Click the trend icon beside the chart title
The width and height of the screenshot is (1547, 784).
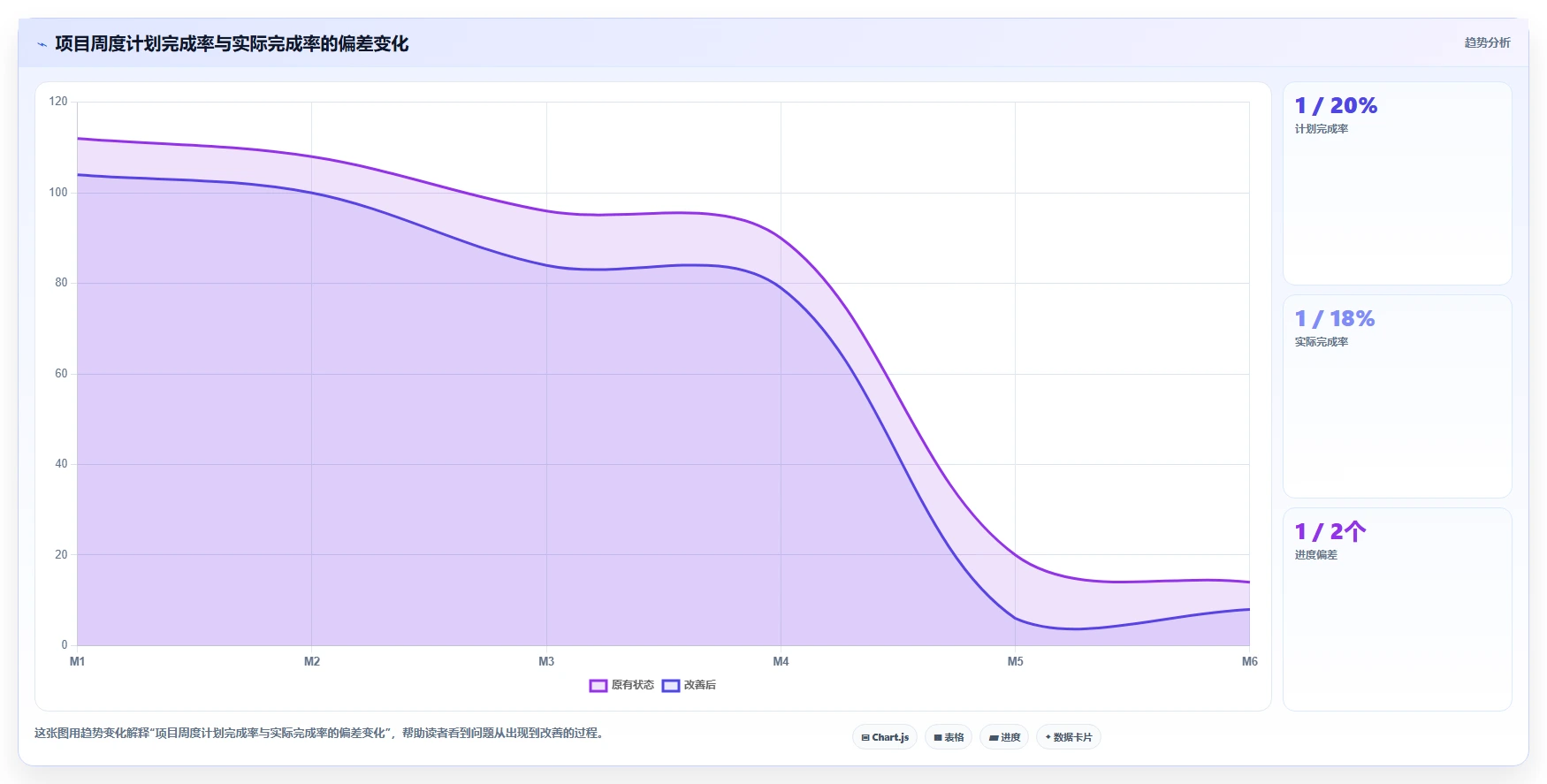pyautogui.click(x=42, y=44)
